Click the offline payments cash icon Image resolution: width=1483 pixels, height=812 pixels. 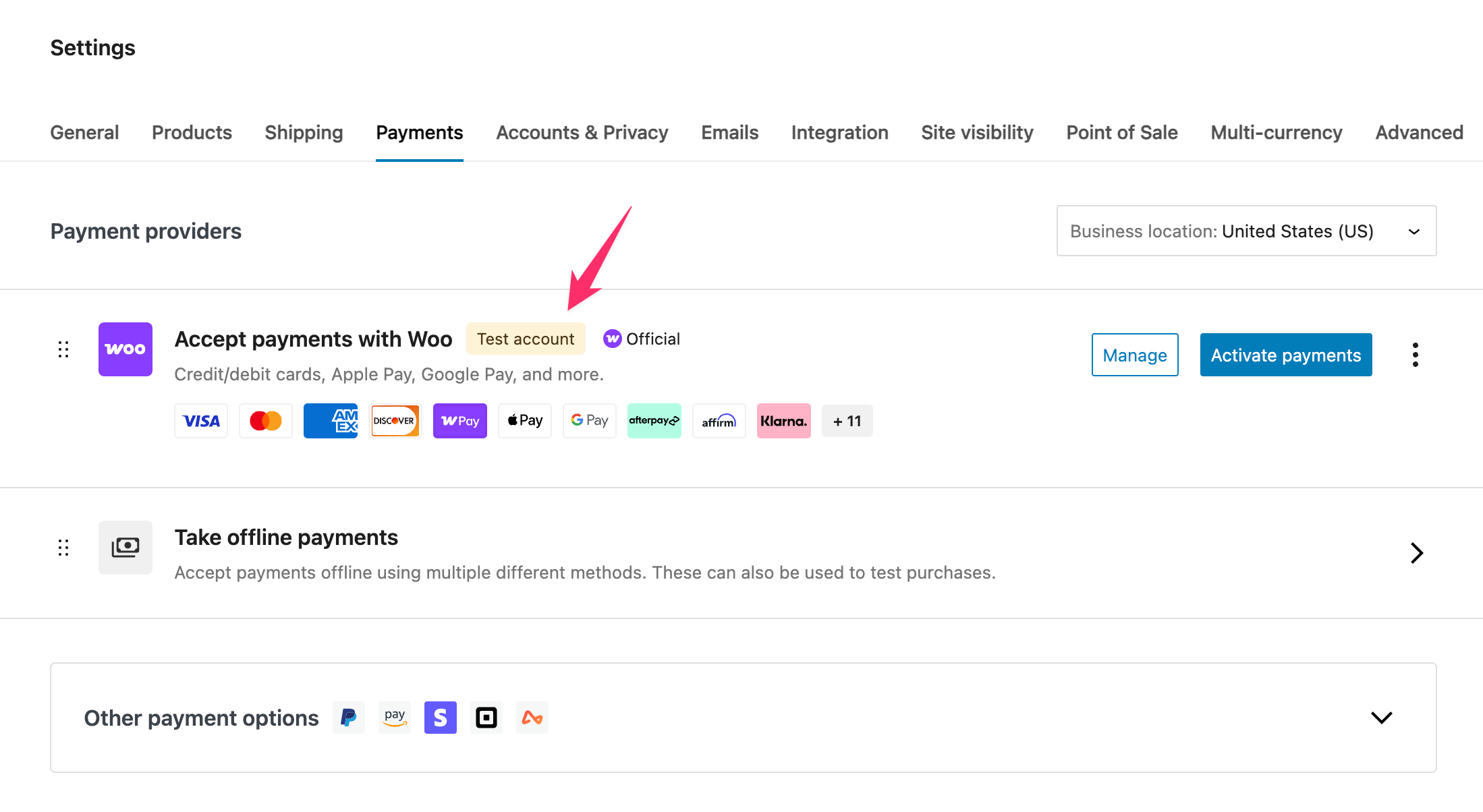click(125, 547)
